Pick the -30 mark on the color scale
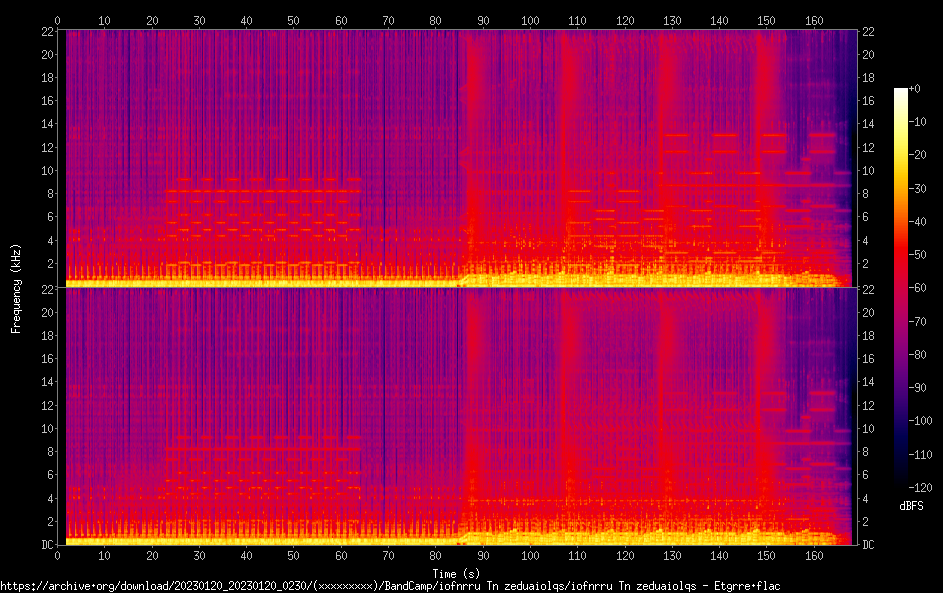This screenshot has width=943, height=593. 915,189
